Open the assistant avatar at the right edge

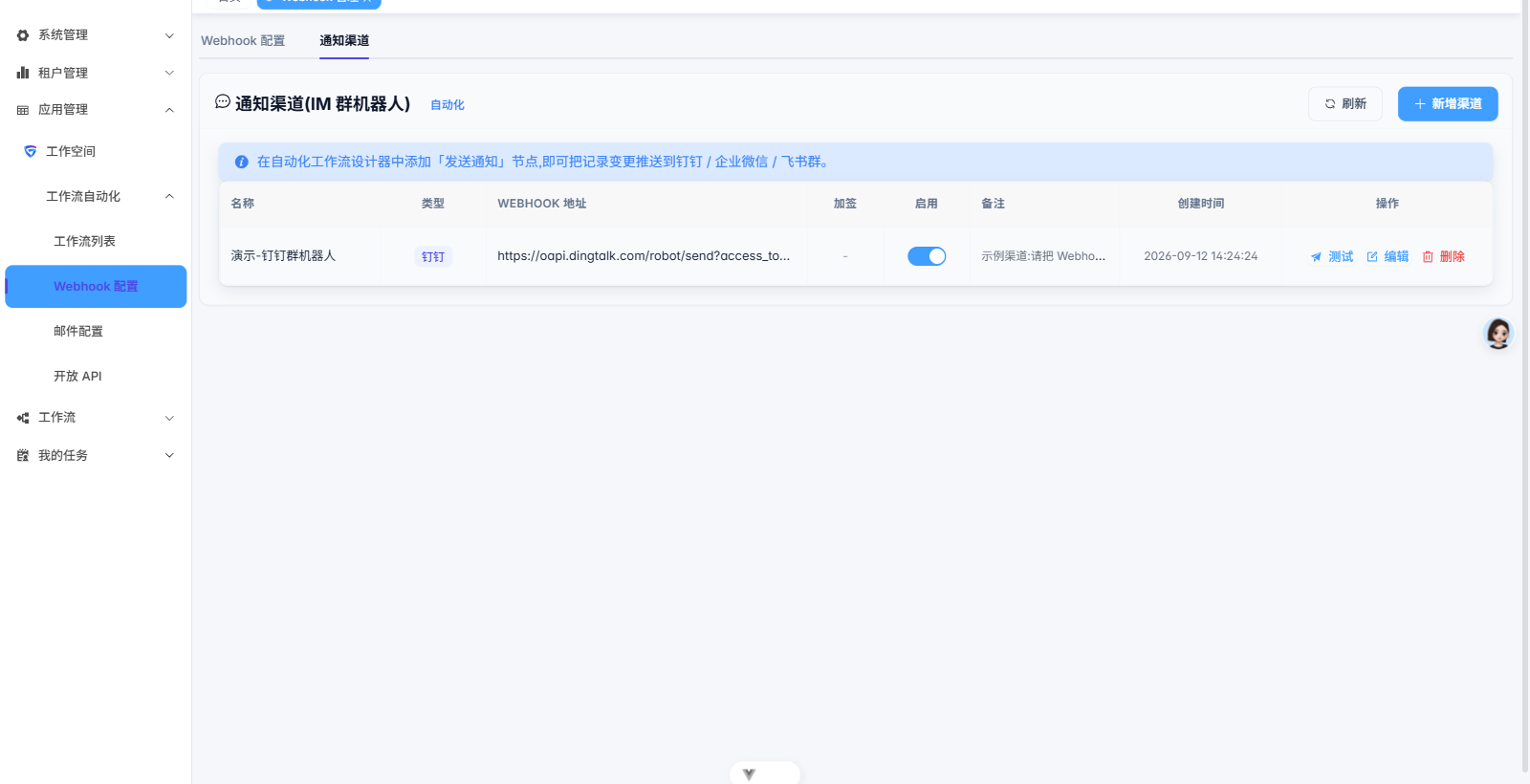[1498, 334]
